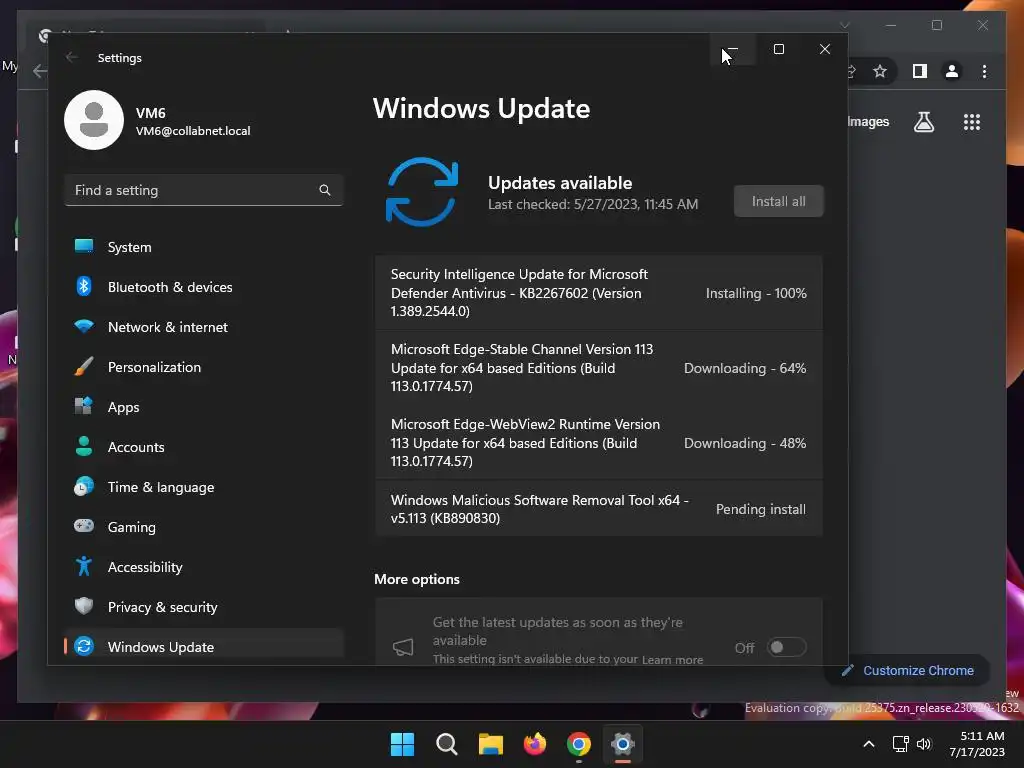Click VM6@collabnet.local account email
Viewport: 1024px width, 768px height.
pos(193,131)
